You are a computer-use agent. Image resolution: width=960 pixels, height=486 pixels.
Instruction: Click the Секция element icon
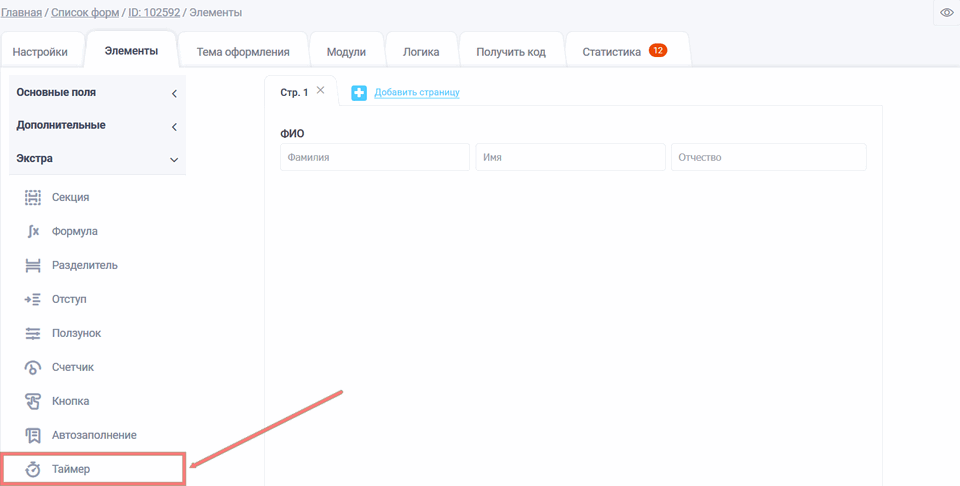(33, 198)
